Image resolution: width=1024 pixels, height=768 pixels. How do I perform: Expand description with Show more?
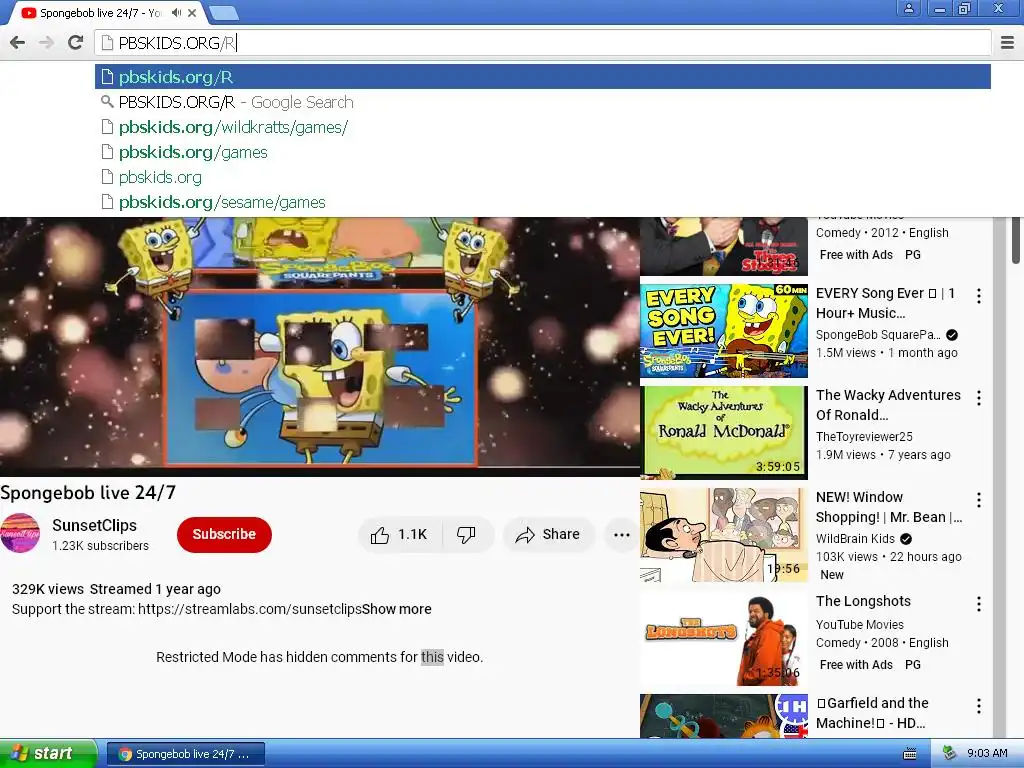[x=397, y=609]
